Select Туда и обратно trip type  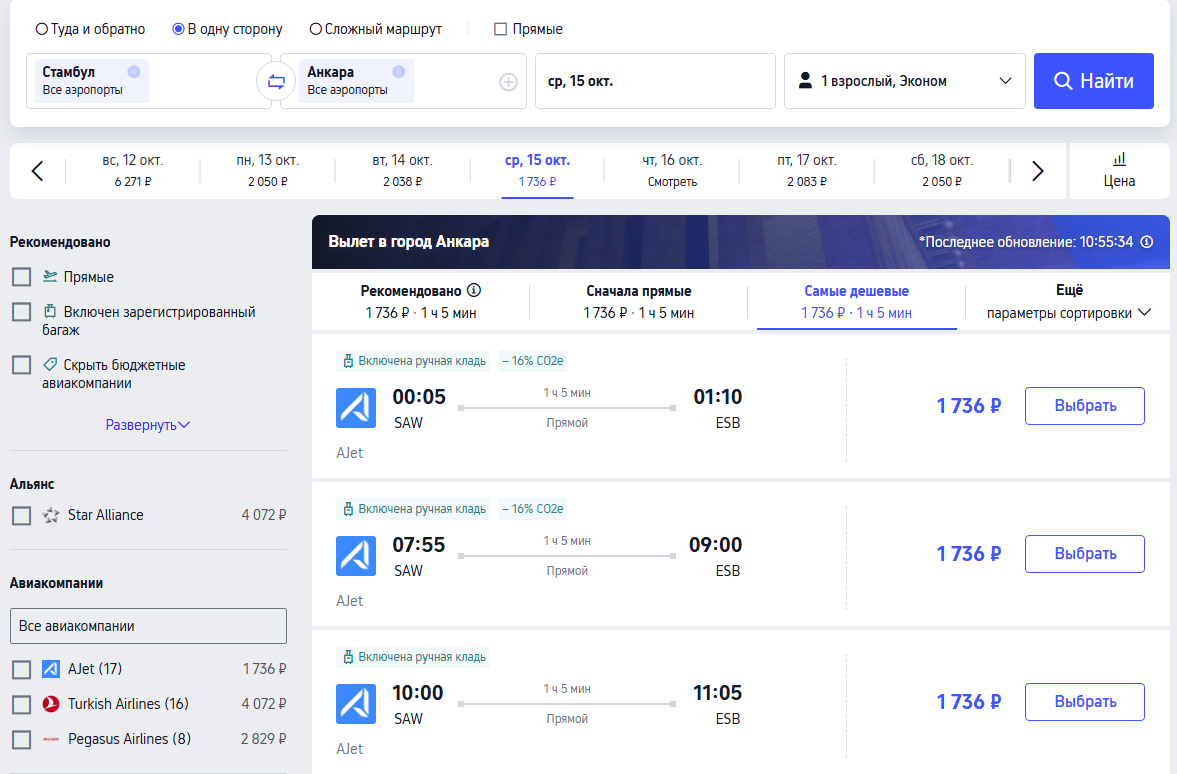point(90,29)
